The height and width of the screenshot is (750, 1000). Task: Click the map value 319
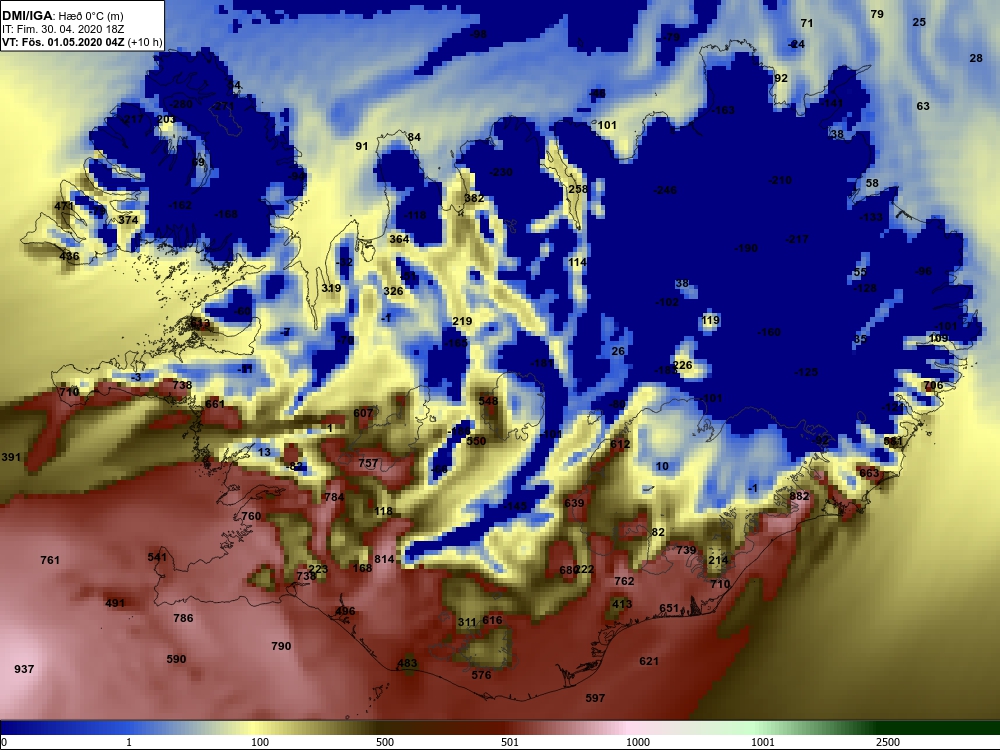click(331, 288)
